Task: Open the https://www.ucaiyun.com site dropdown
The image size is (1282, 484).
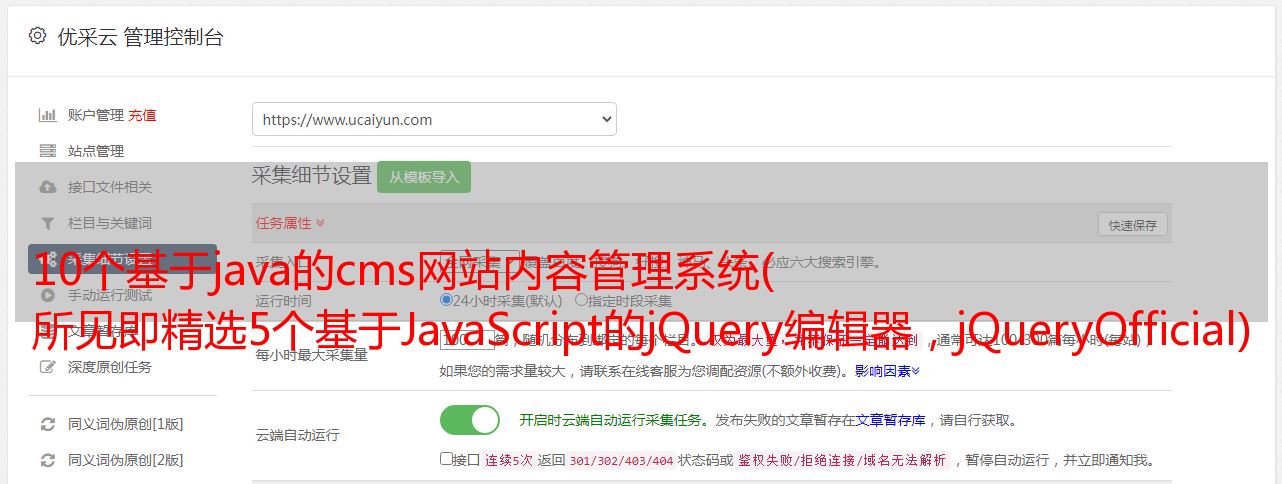Action: coord(434,119)
